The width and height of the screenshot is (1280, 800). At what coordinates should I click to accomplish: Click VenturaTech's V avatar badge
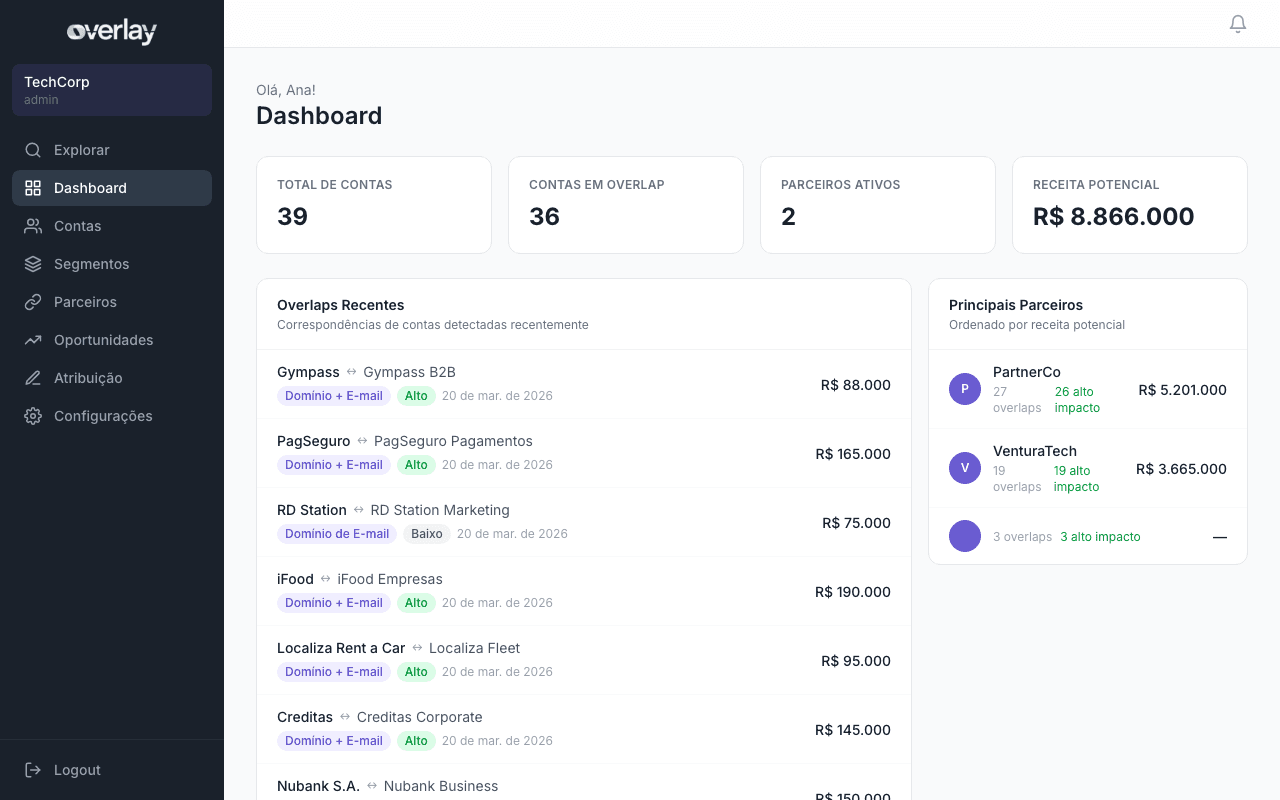click(x=964, y=467)
